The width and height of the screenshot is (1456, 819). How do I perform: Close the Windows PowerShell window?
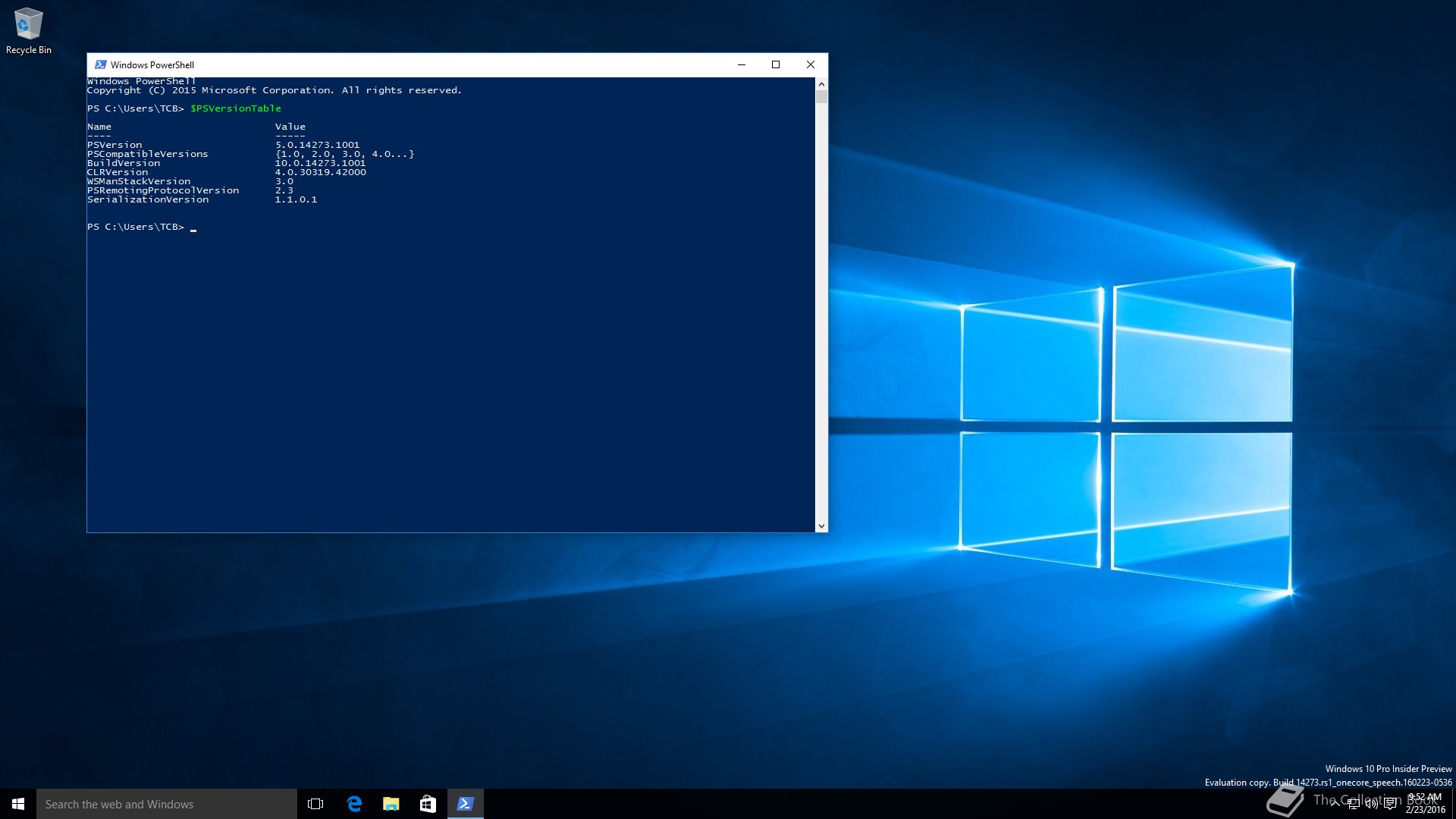(811, 64)
